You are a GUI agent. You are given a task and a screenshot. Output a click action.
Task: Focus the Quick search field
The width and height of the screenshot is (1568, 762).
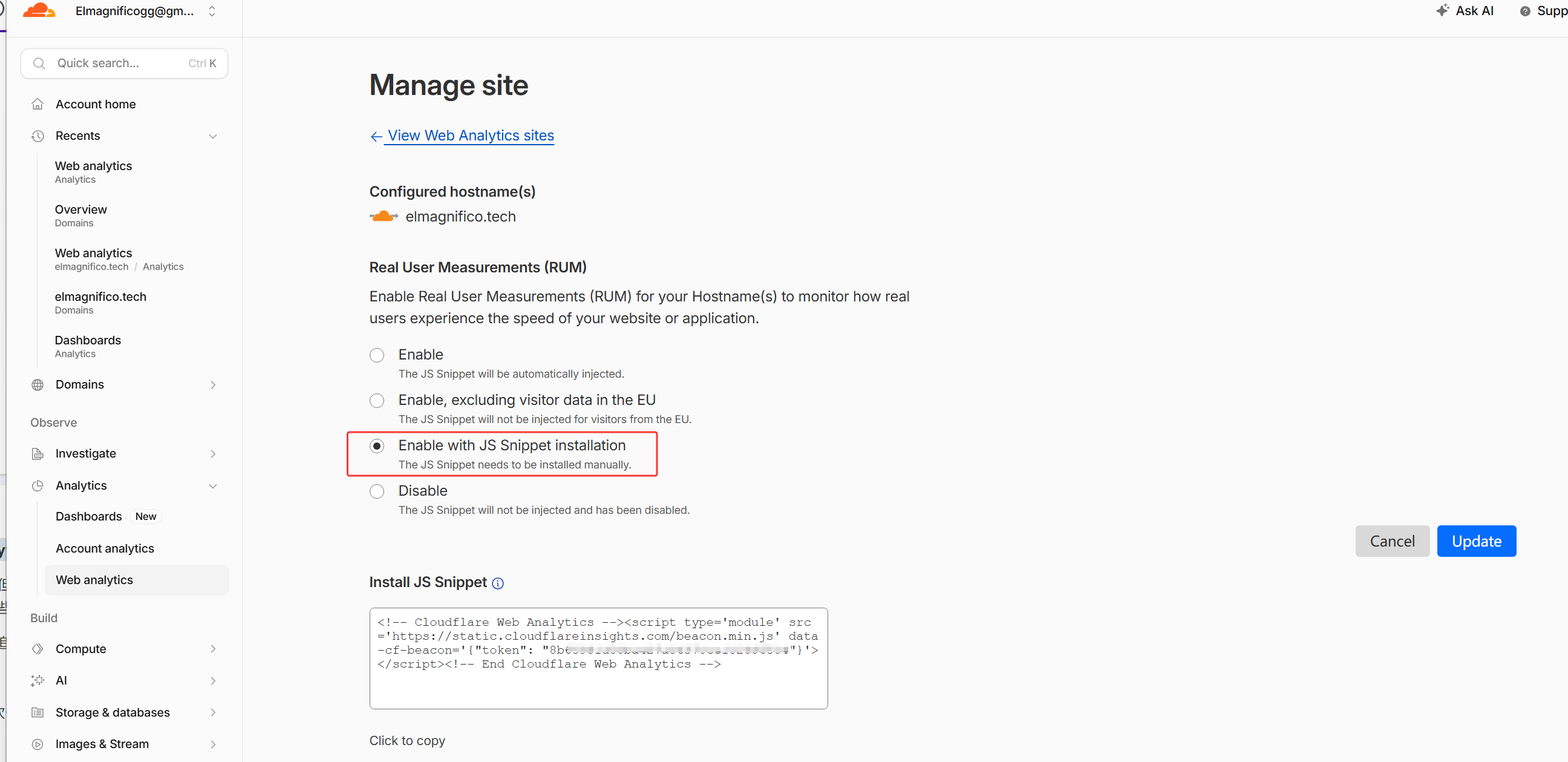124,64
